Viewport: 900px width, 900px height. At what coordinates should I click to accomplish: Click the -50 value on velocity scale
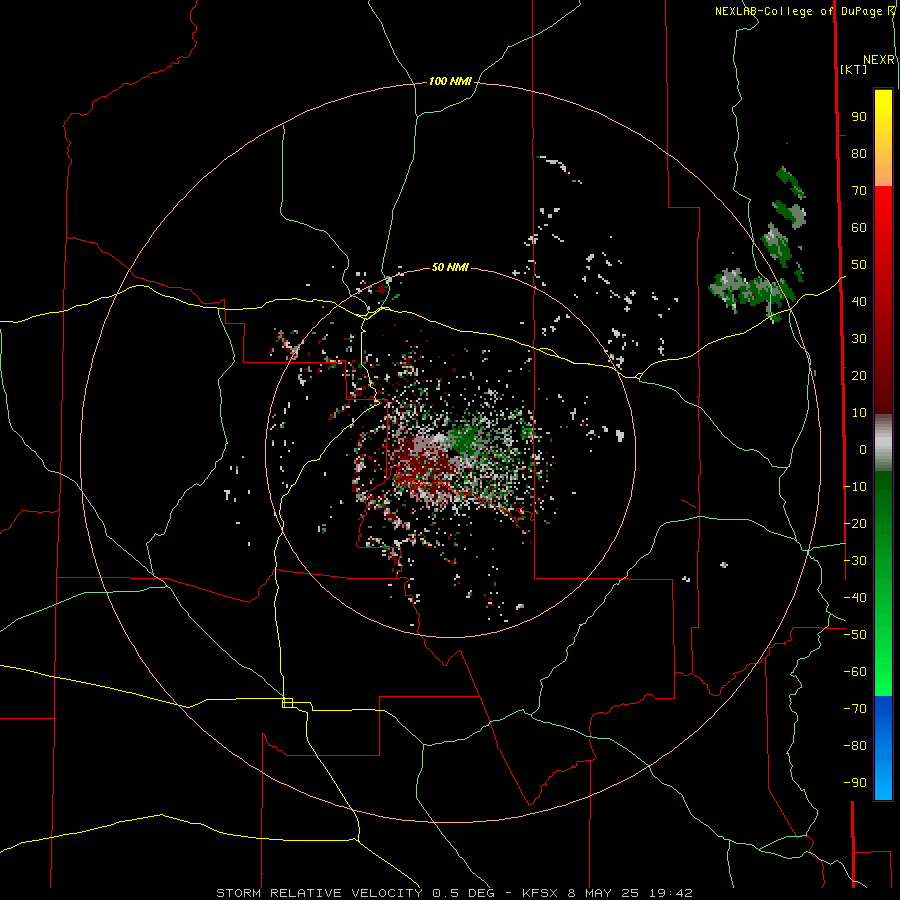(x=855, y=634)
